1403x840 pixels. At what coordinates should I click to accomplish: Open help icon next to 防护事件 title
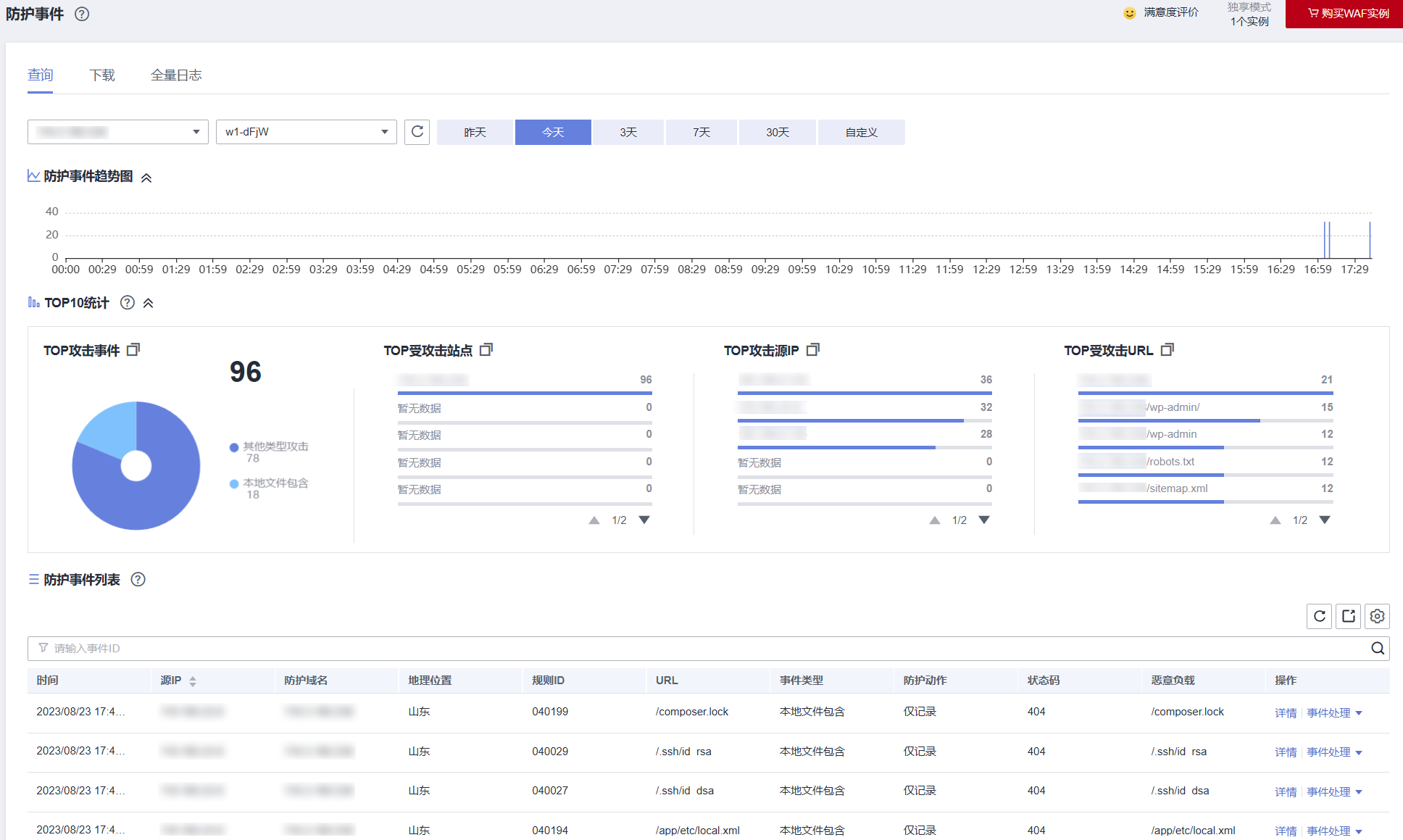82,14
